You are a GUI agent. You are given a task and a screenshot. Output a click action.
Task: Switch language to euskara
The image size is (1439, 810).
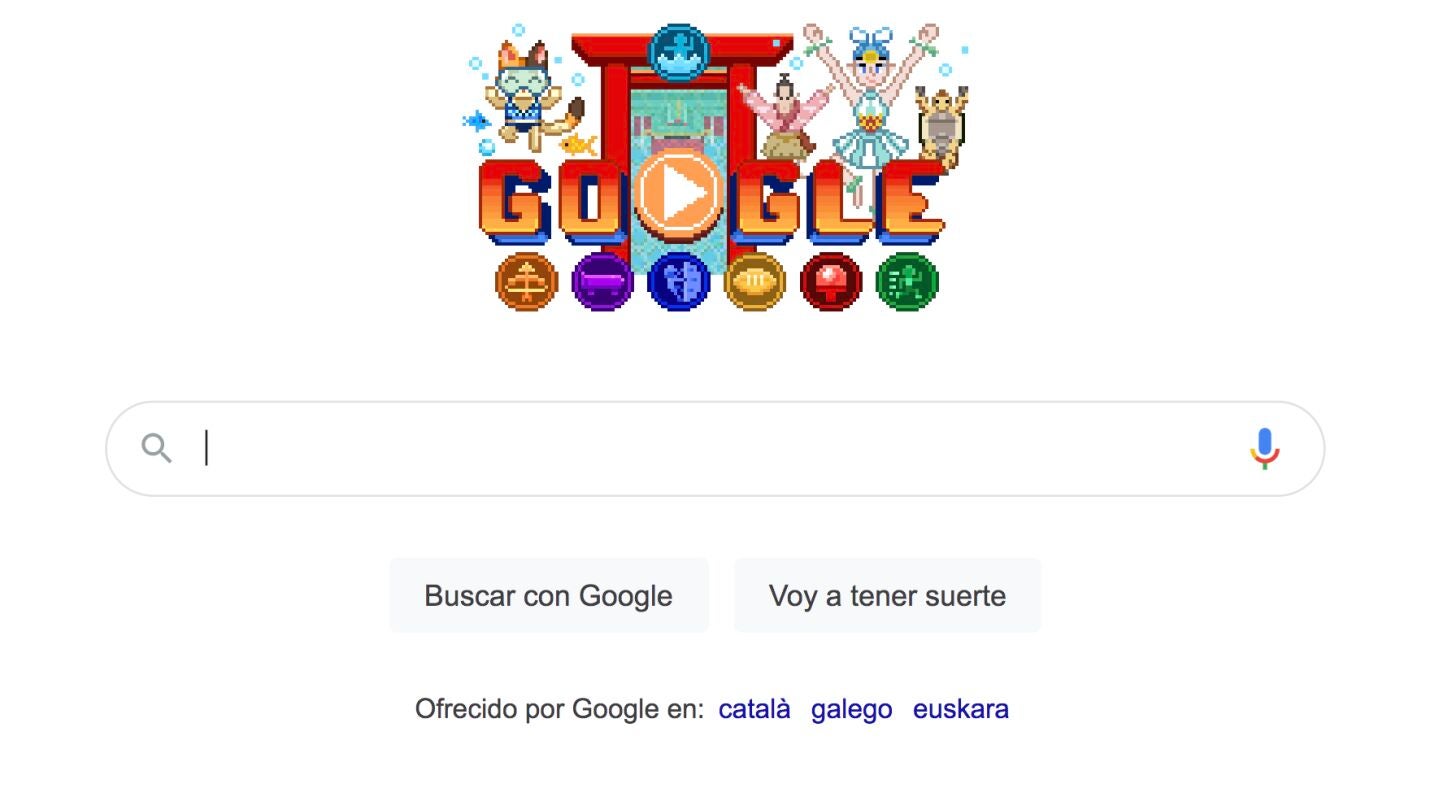pos(960,709)
